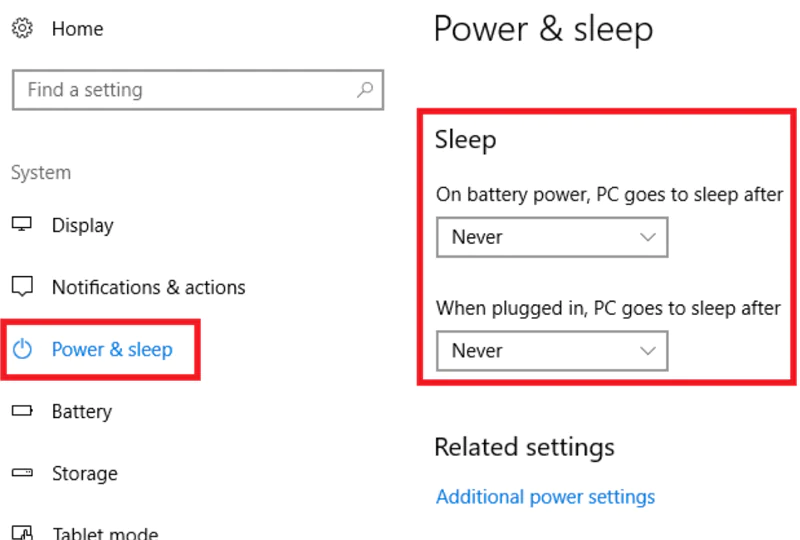Viewport: 800px width, 540px height.
Task: Switch to Tablet mode settings label
Action: pos(105,533)
